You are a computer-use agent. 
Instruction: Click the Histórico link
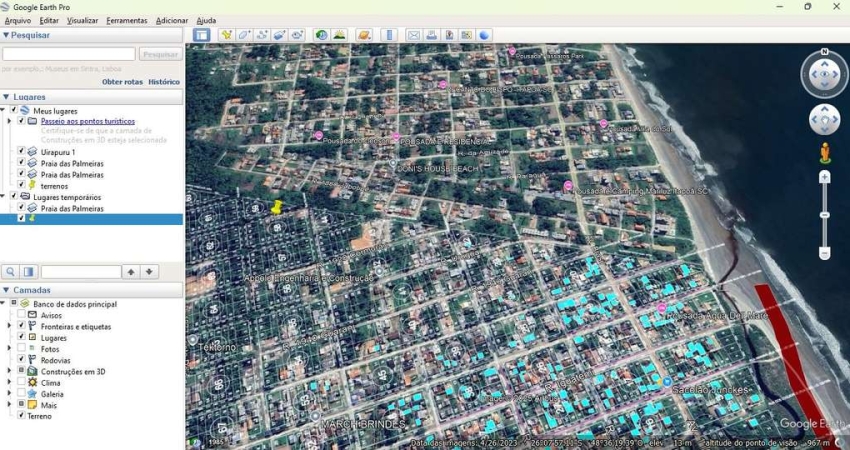pos(164,82)
